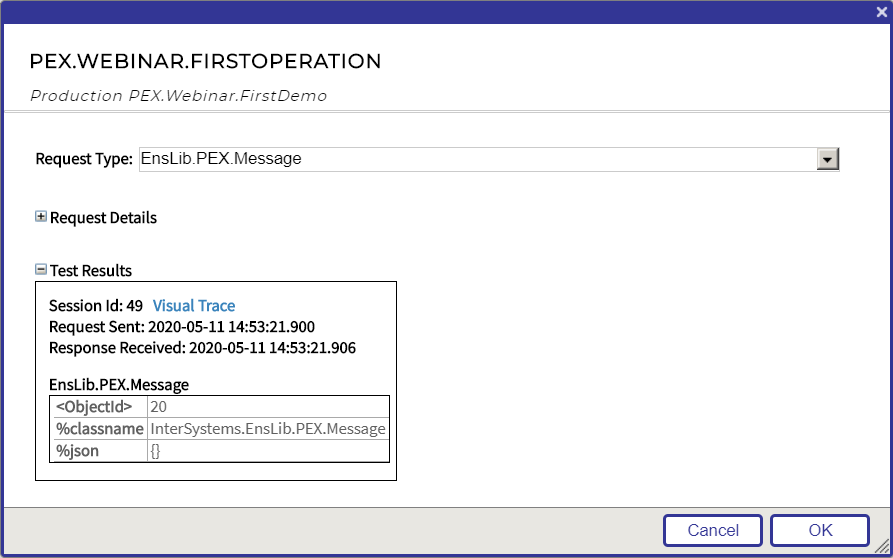
Task: Click the PEX.WEBINAR.FIRSTOPERATION dialog title
Action: pyautogui.click(x=205, y=62)
